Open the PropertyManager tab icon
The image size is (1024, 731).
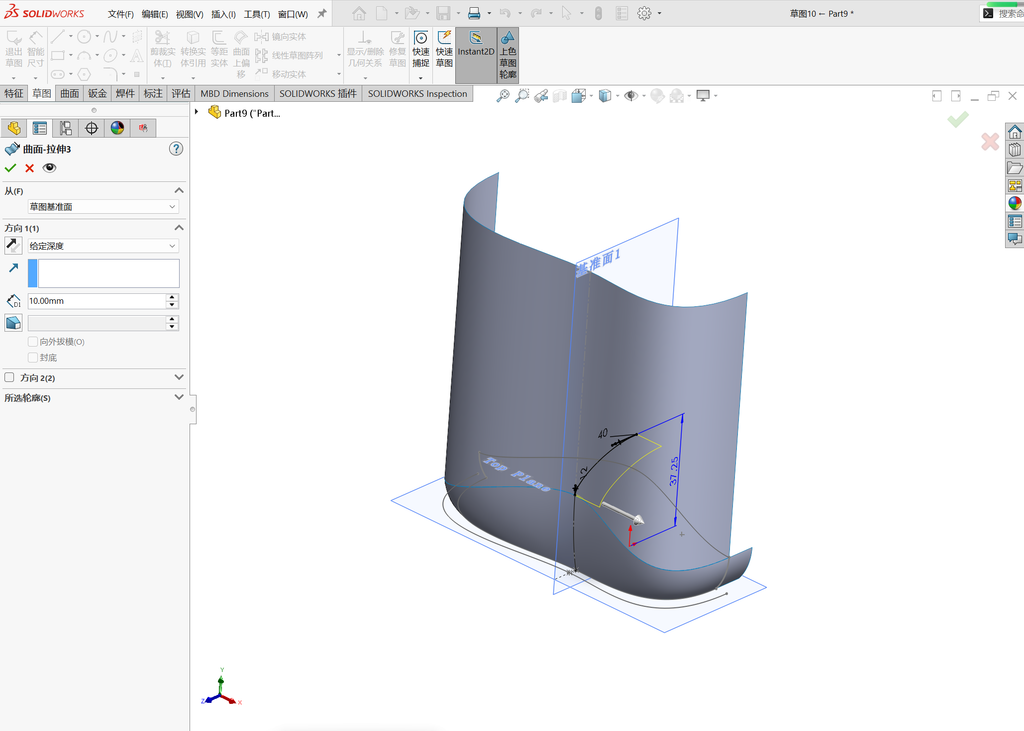[x=40, y=128]
